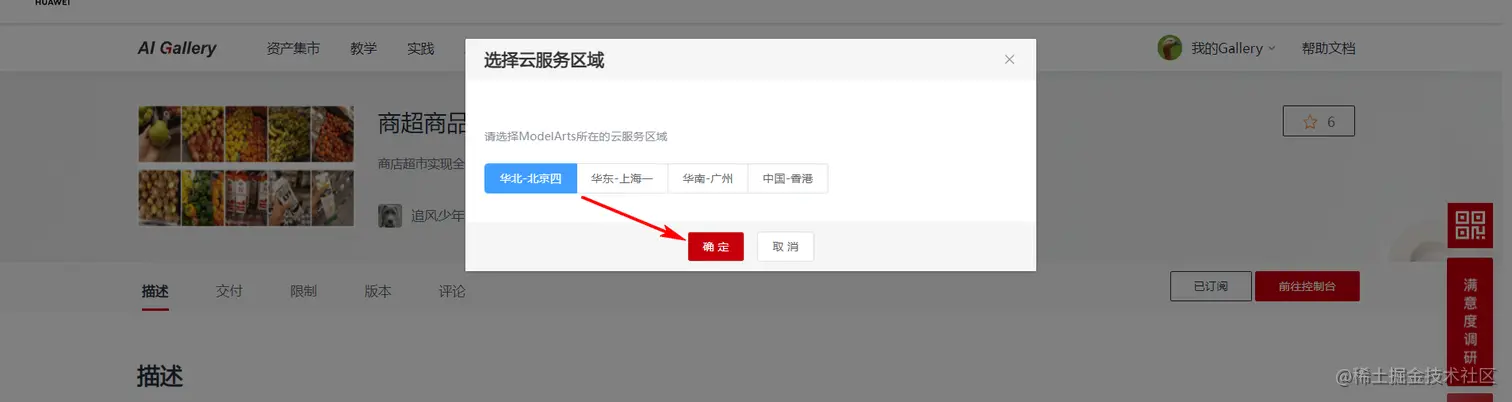Open the 实践 menu

pyautogui.click(x=421, y=48)
